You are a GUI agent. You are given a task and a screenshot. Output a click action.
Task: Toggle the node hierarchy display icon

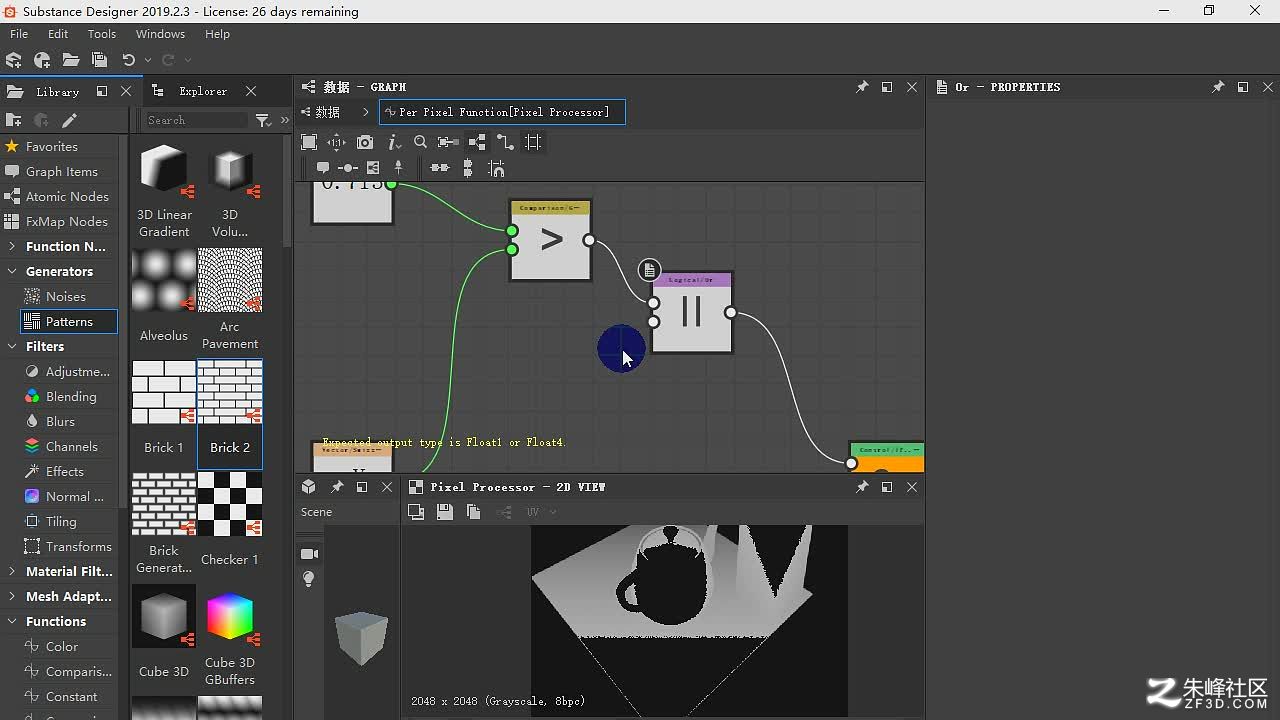477,142
